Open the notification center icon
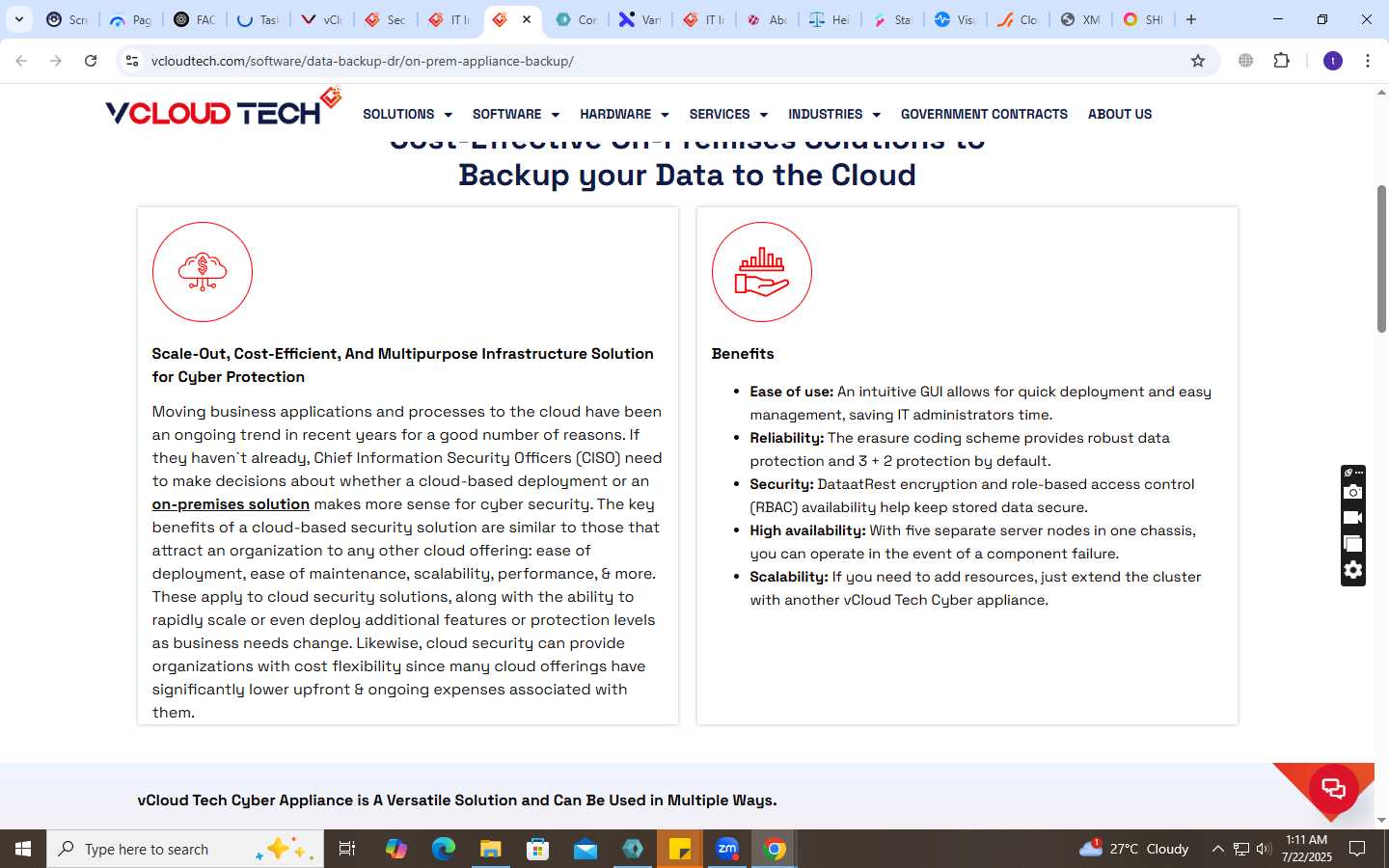 [x=1357, y=849]
